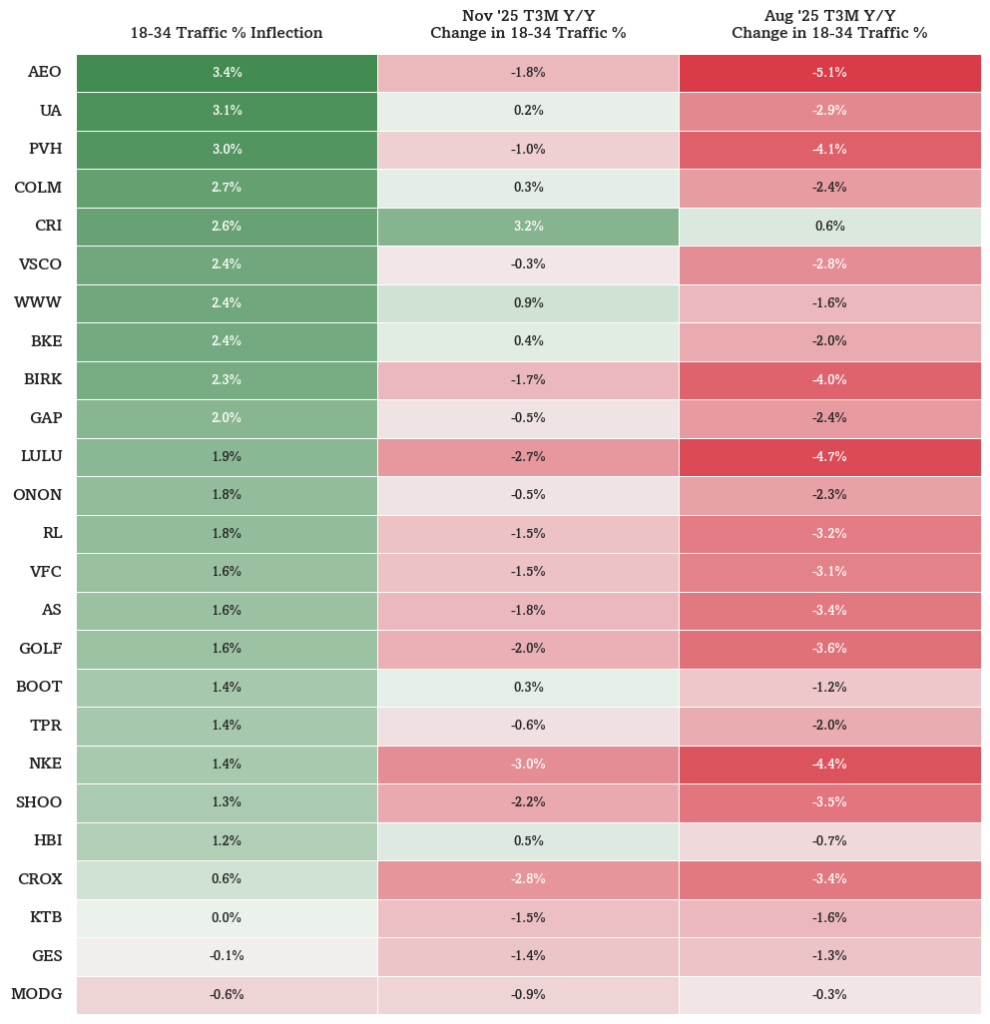Click the AEO Aug '25 cell -5.1%

click(830, 72)
